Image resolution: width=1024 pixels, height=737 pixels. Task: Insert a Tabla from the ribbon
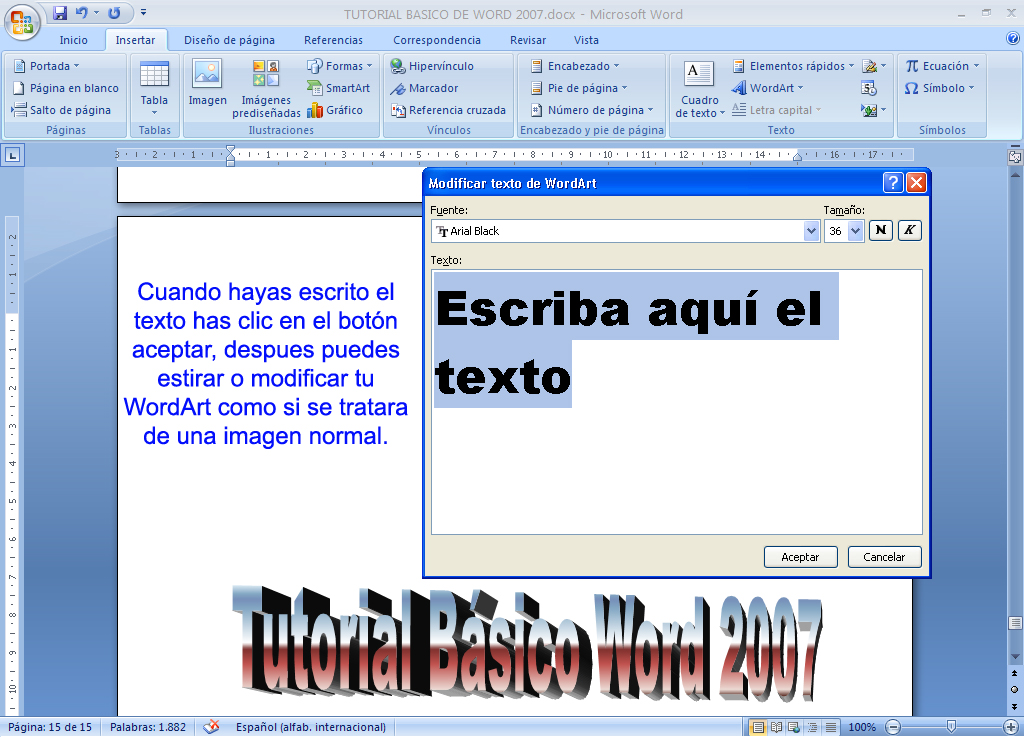tap(154, 89)
